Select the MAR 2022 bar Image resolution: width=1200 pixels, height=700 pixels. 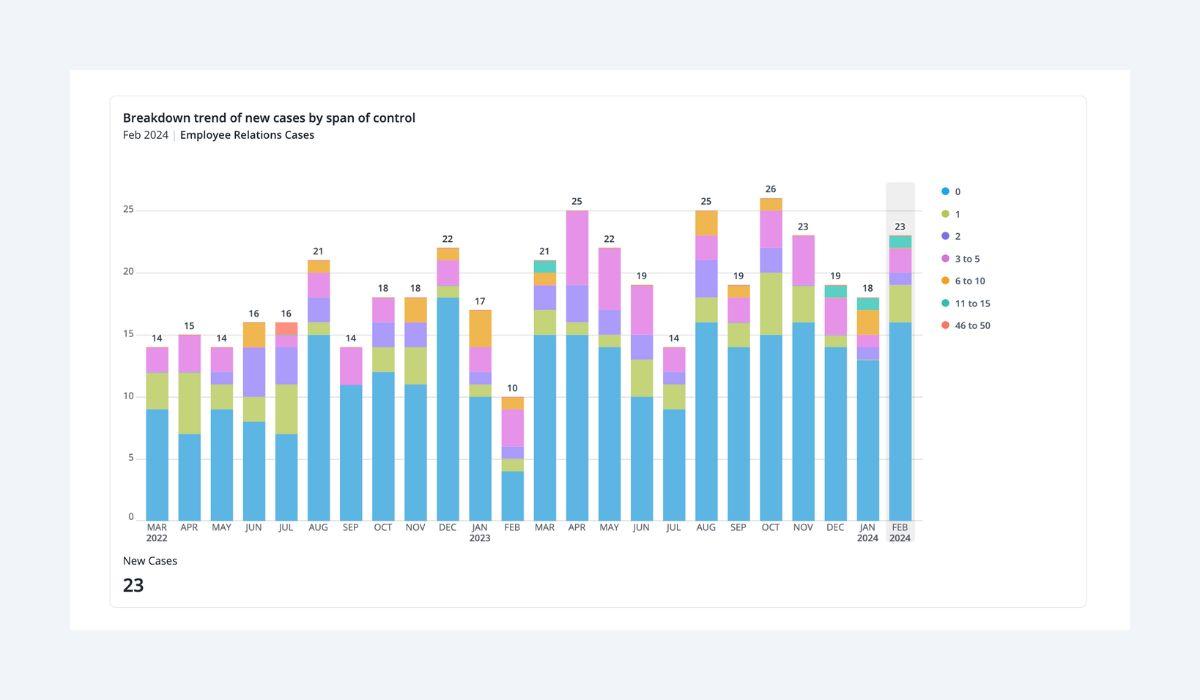(157, 434)
